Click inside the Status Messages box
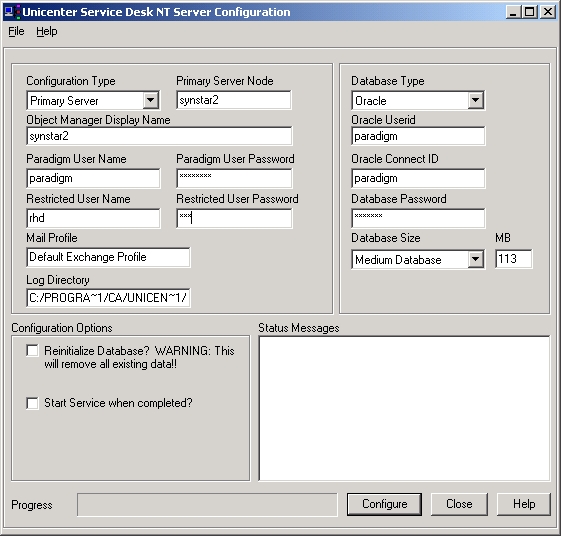Screen dimensions: 561x536 coord(404,408)
